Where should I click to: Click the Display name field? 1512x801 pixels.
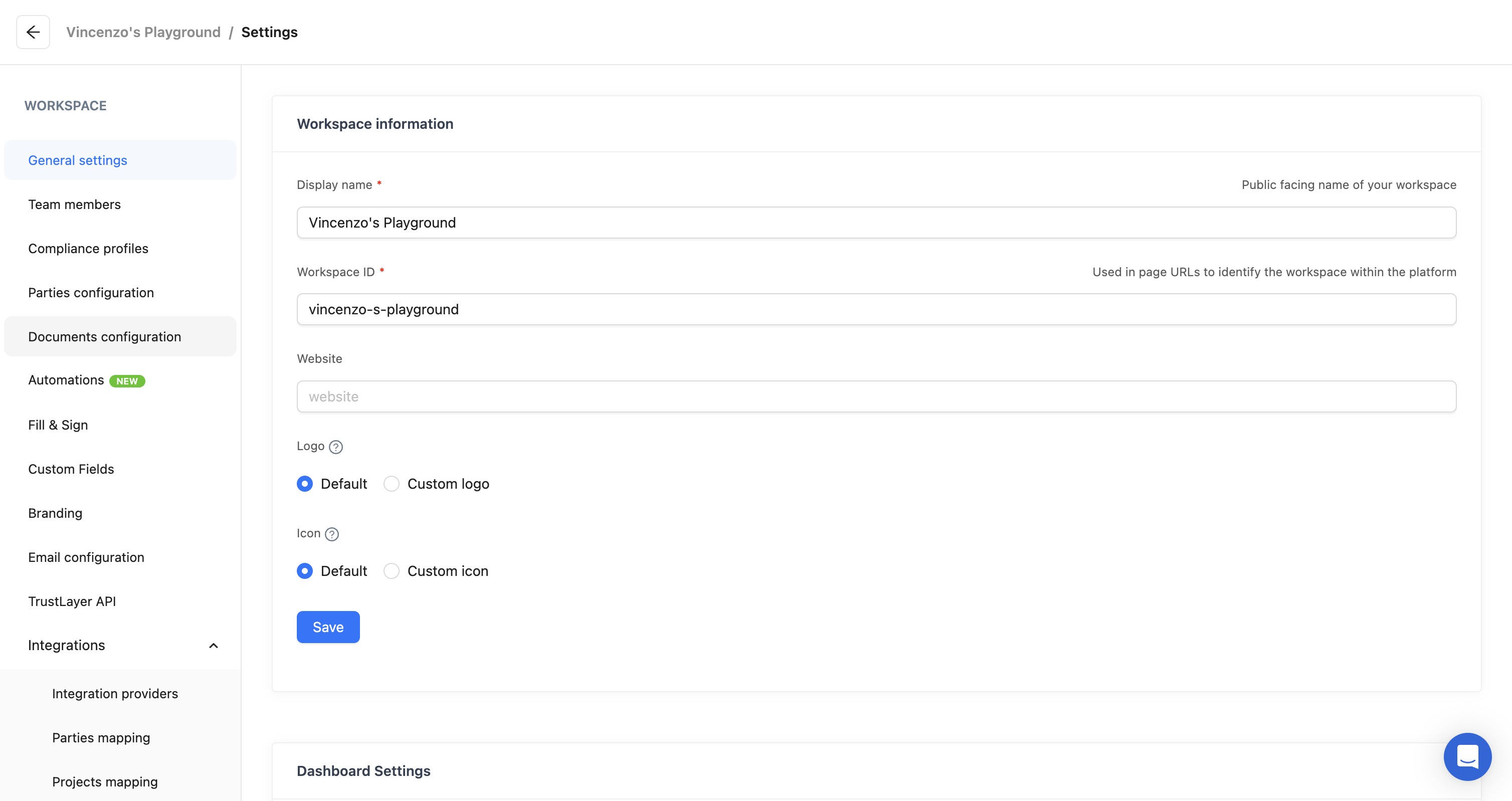(876, 223)
